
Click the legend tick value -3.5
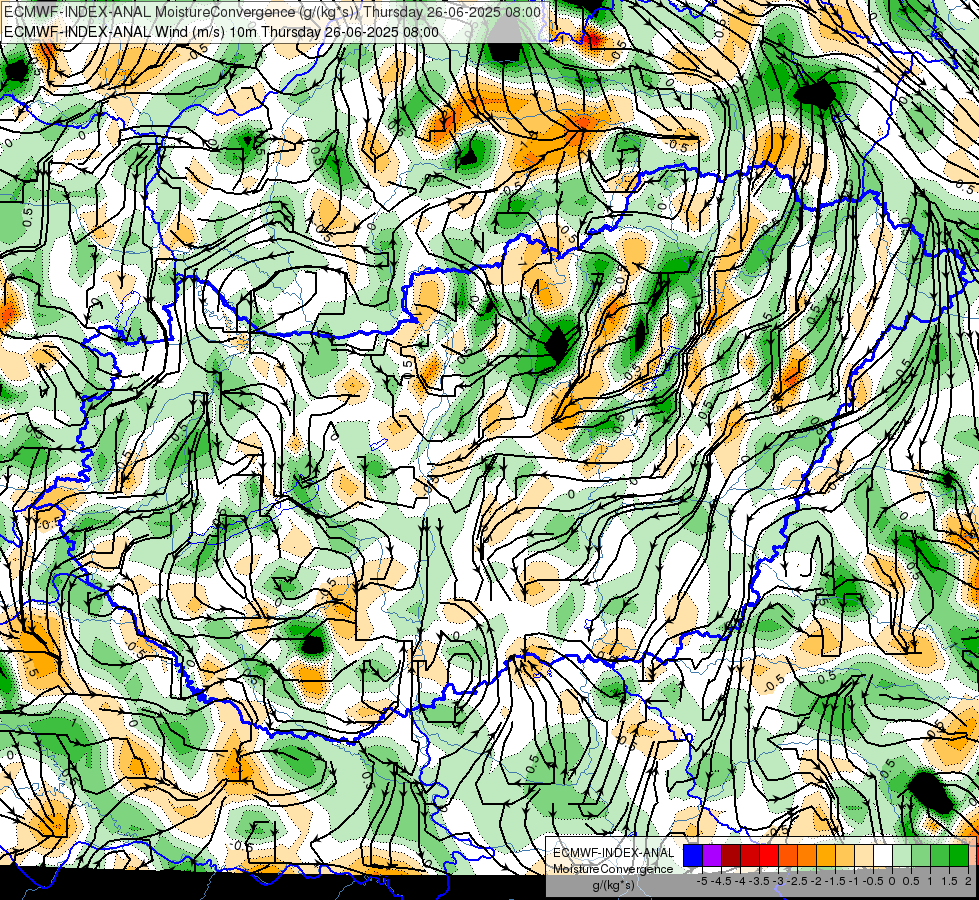tap(760, 881)
